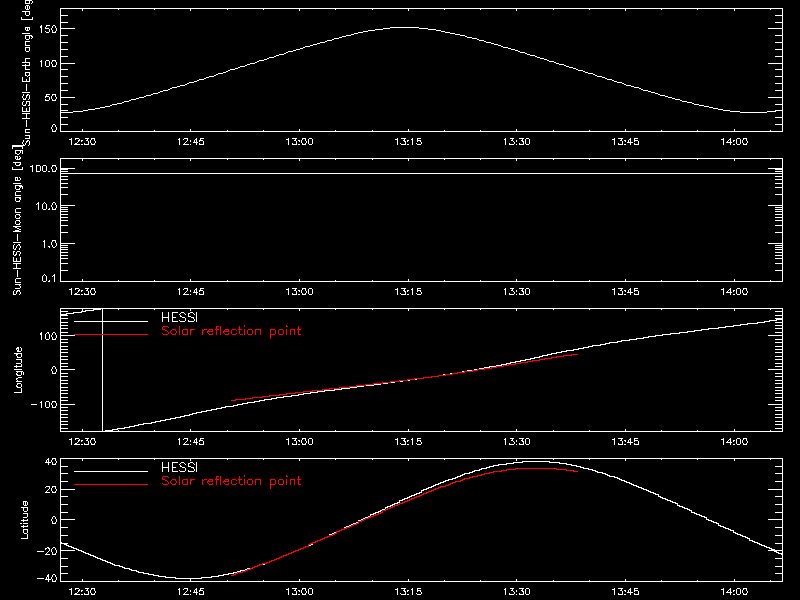Click the 40 tick on Latitude axis

coord(51,462)
